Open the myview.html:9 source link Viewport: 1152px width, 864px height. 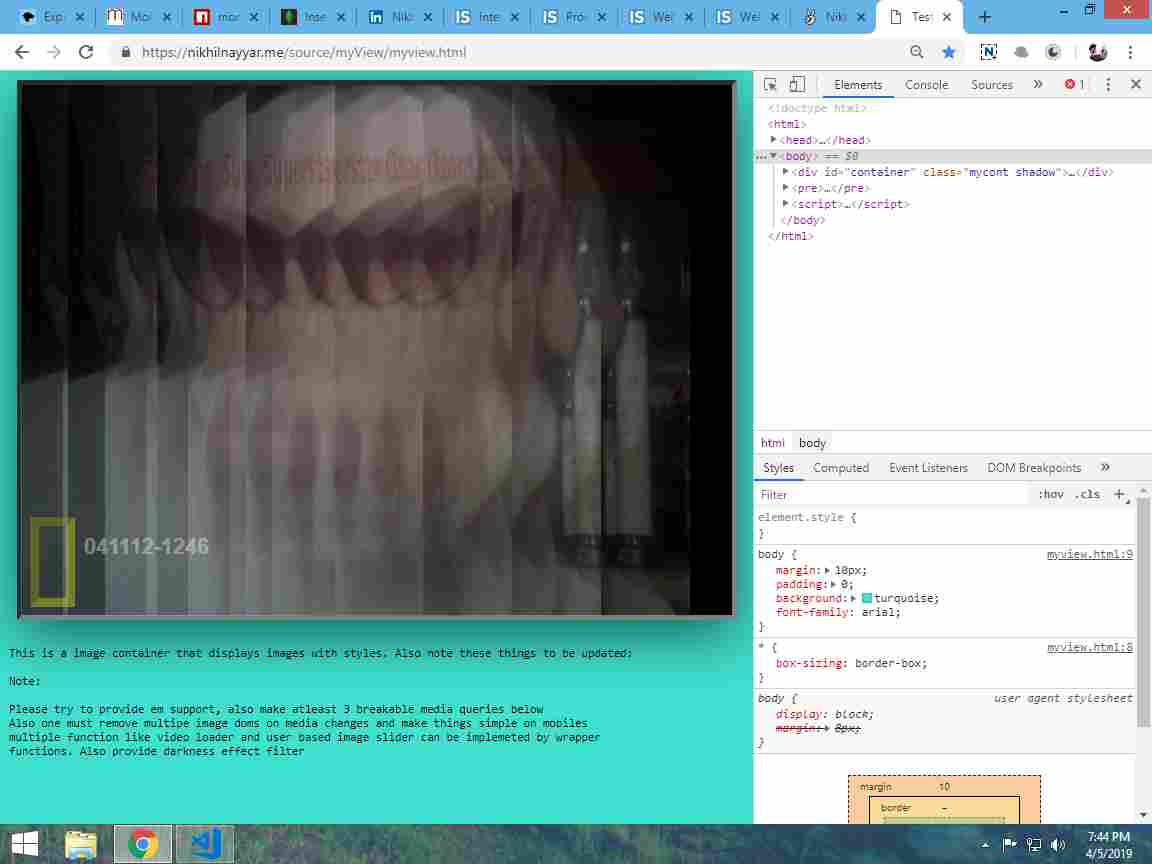1089,554
